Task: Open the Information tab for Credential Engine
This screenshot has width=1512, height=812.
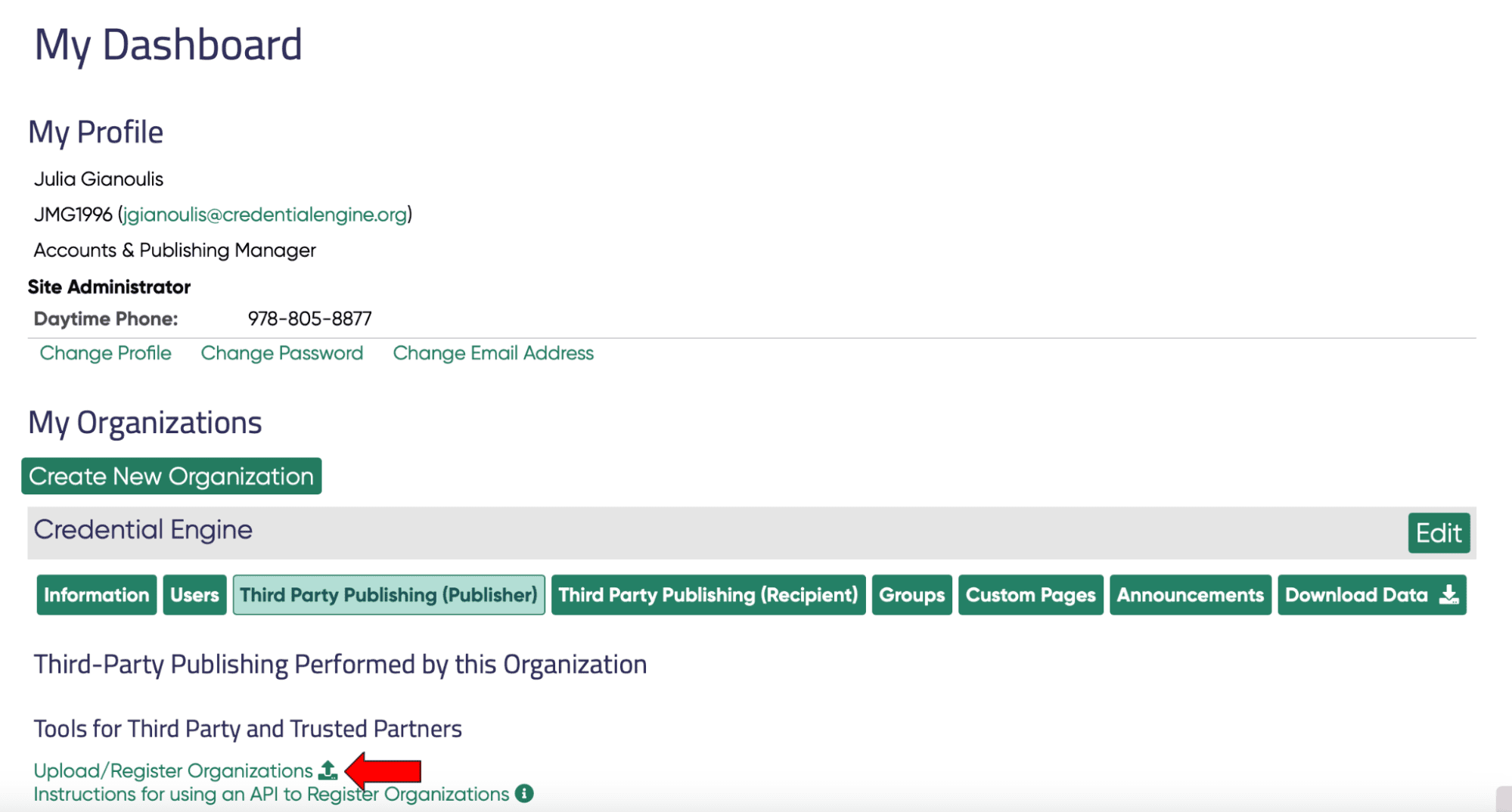Action: [96, 595]
